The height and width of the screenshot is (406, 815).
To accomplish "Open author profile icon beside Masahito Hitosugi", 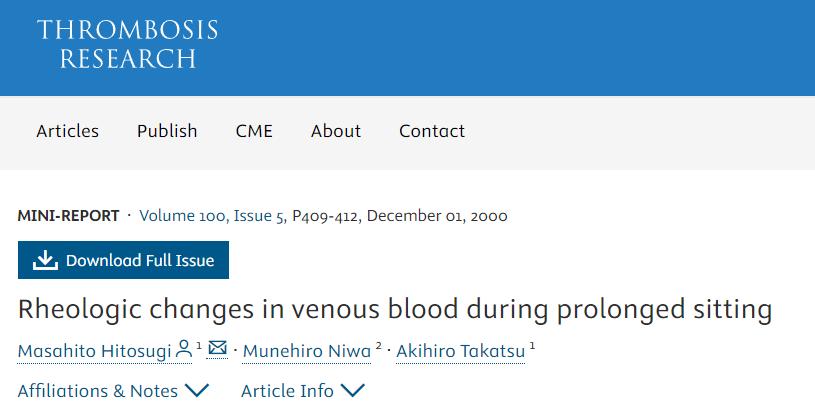I will pyautogui.click(x=184, y=349).
